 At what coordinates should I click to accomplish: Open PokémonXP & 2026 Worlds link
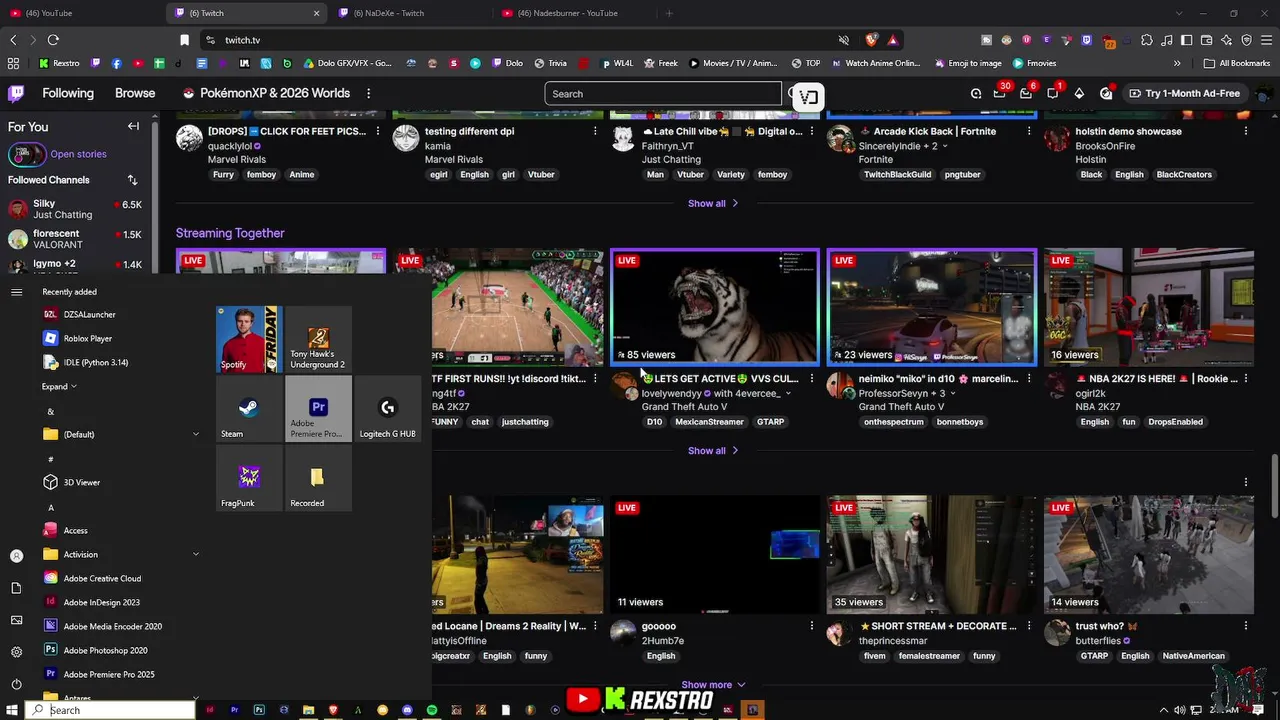pyautogui.click(x=266, y=93)
